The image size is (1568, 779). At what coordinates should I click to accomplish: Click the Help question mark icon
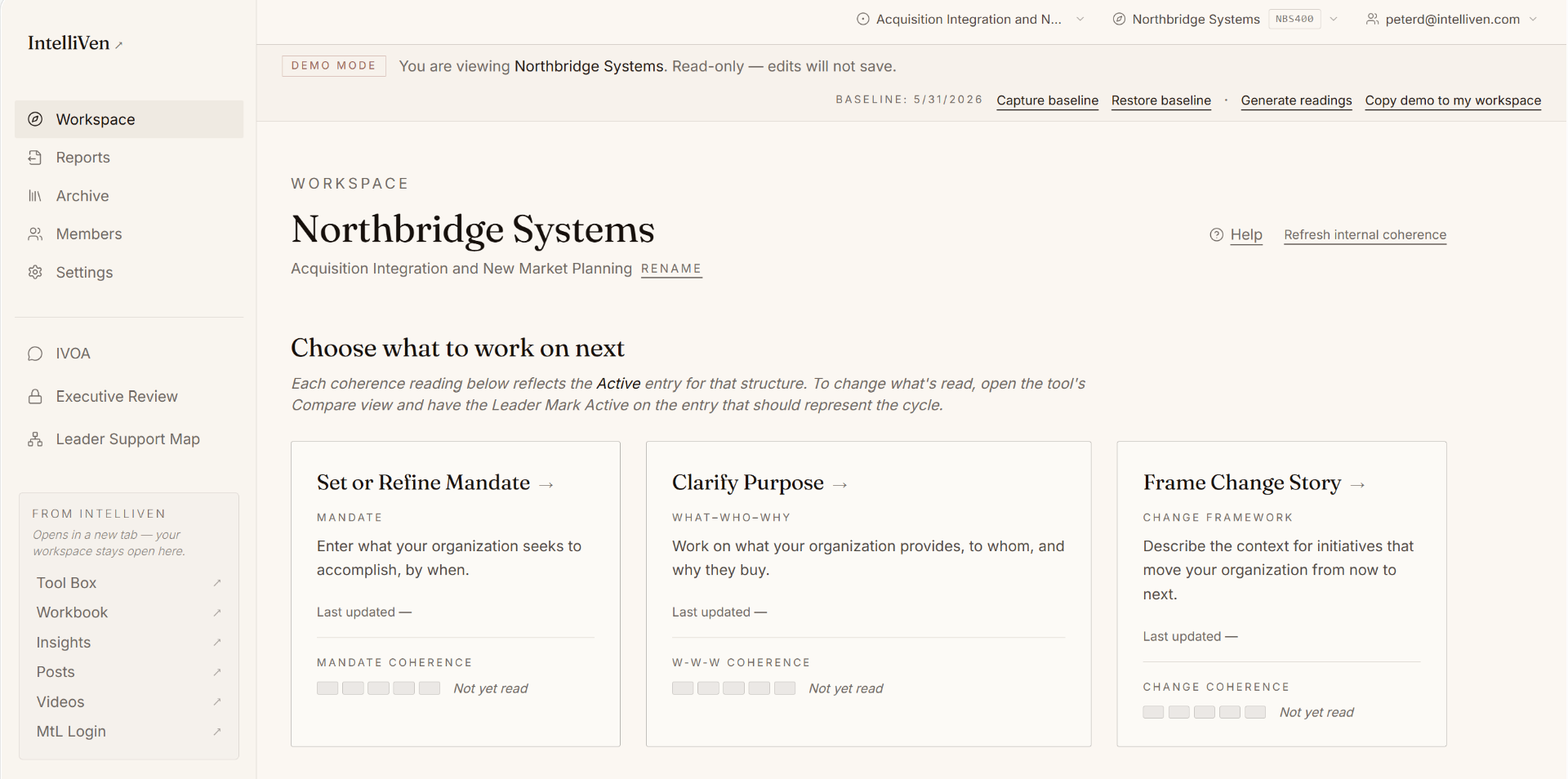pos(1216,235)
